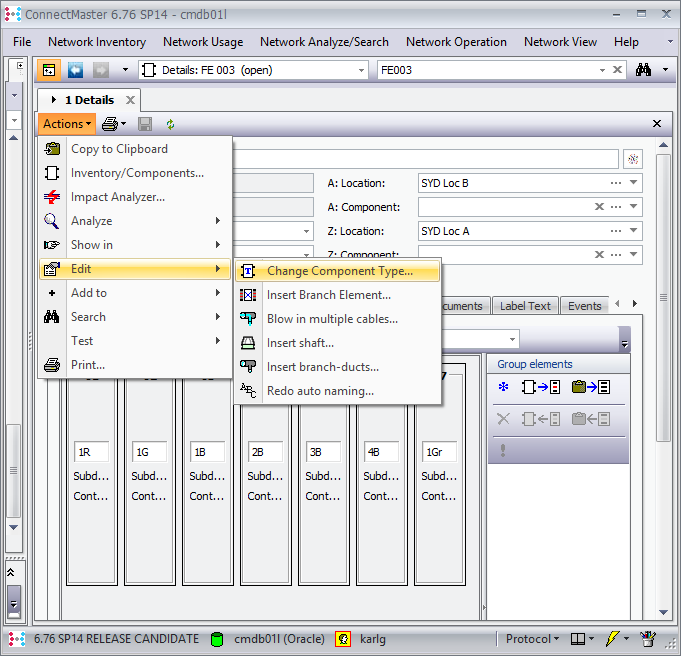681x656 pixels.
Task: Open the Network Usage menu
Action: pyautogui.click(x=203, y=42)
